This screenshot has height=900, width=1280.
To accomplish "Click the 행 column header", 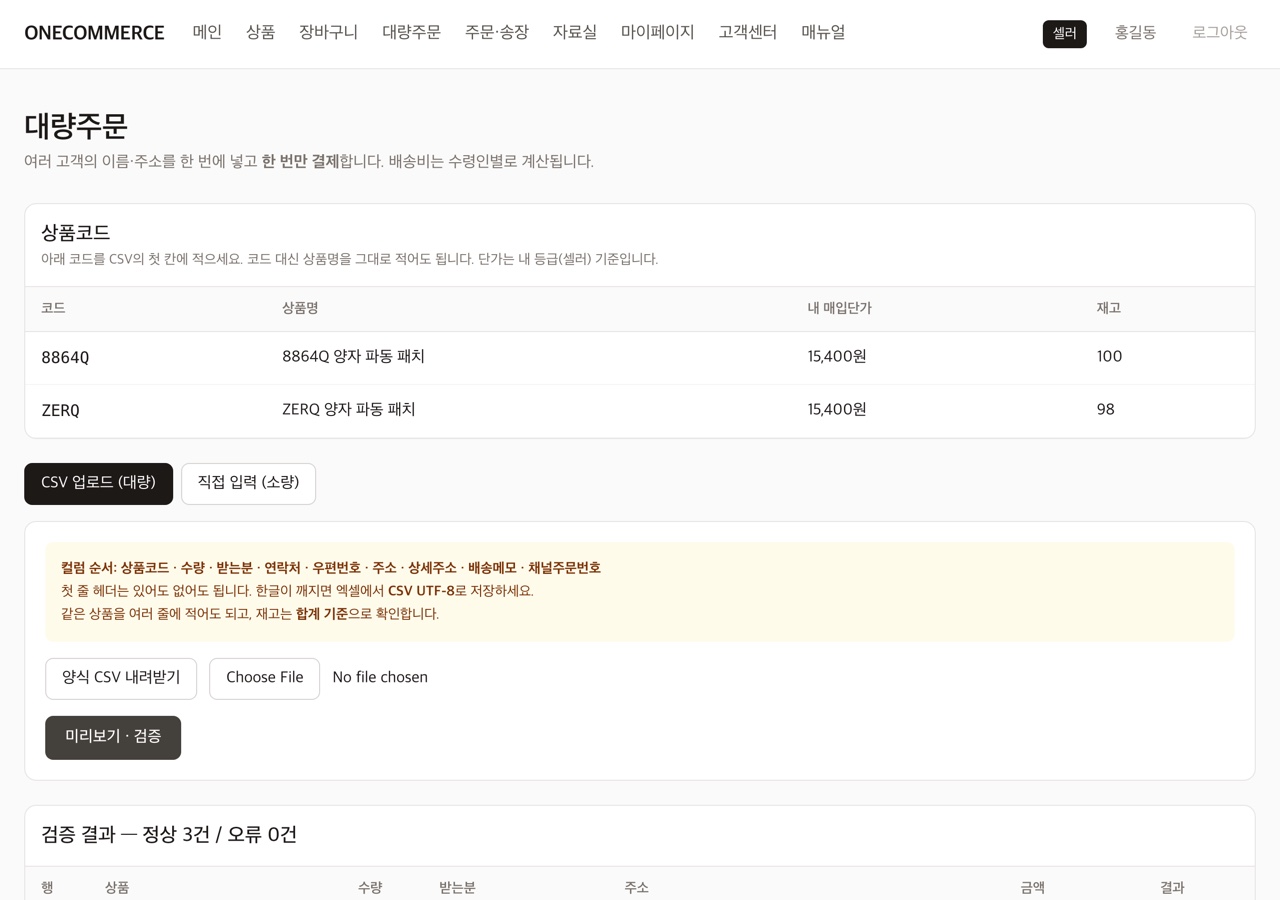I will (x=47, y=888).
